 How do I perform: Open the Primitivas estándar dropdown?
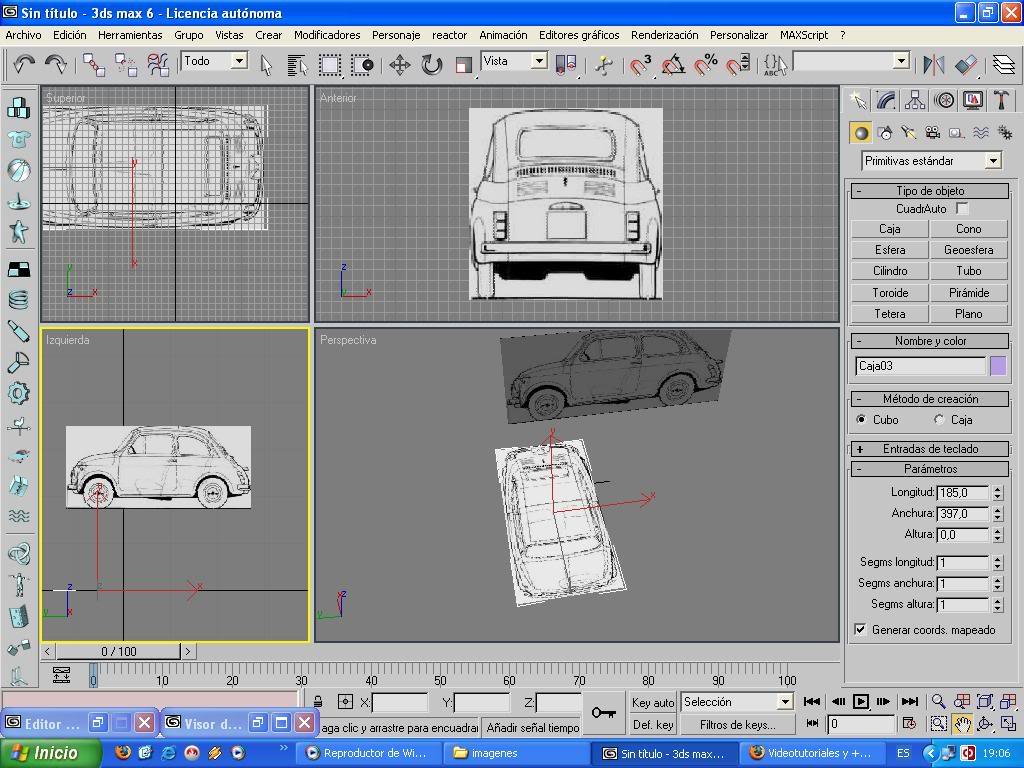[931, 161]
